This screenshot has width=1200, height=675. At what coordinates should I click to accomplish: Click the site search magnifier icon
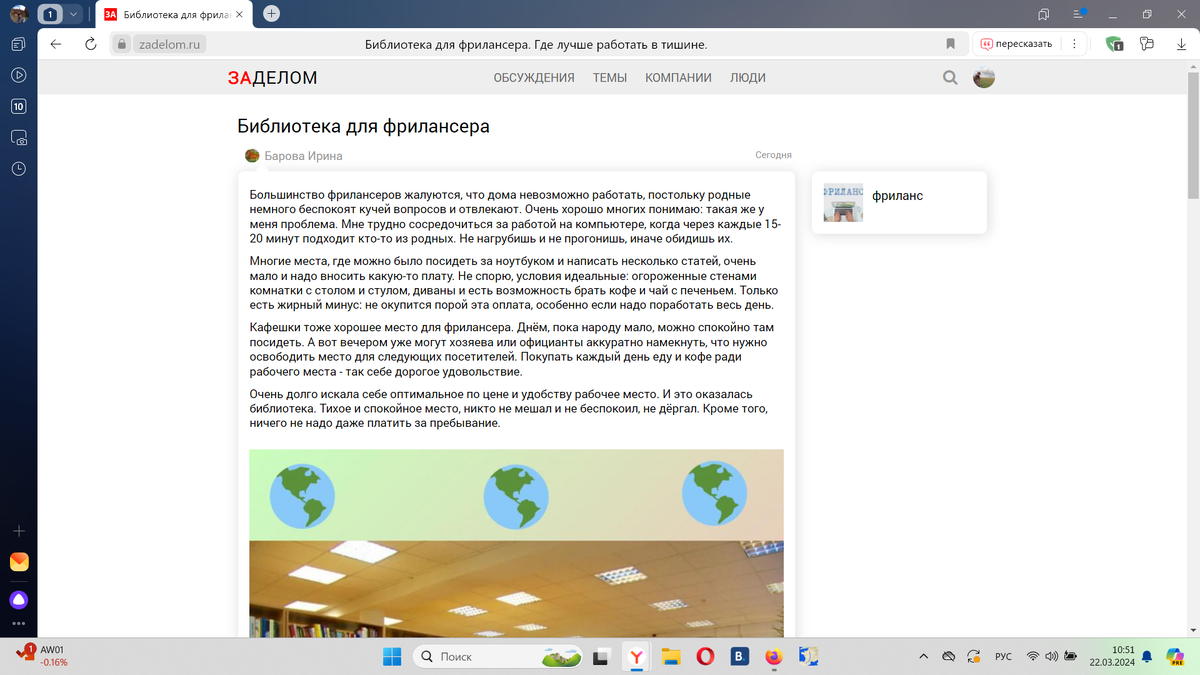951,78
